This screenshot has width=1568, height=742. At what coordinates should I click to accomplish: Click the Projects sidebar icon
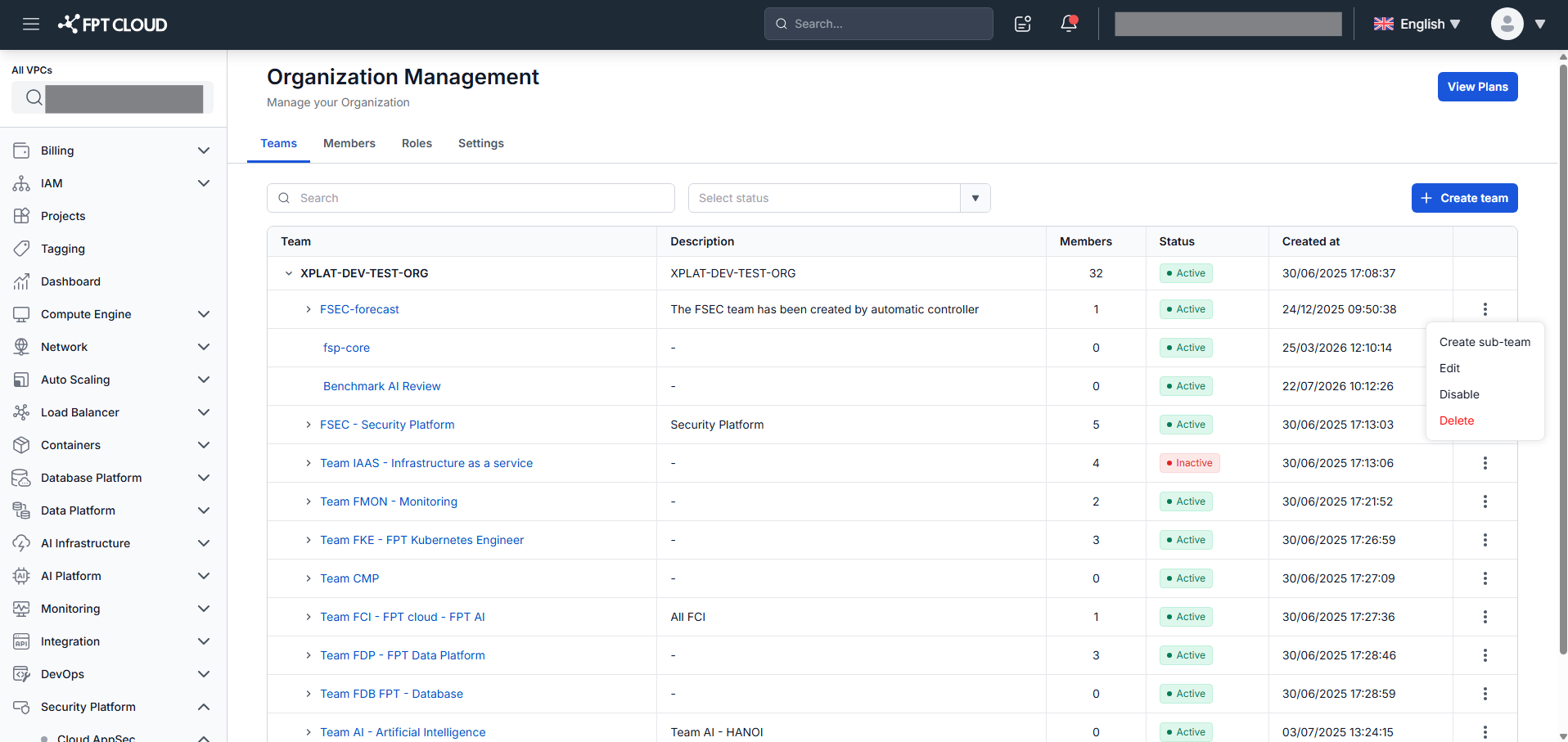[21, 216]
